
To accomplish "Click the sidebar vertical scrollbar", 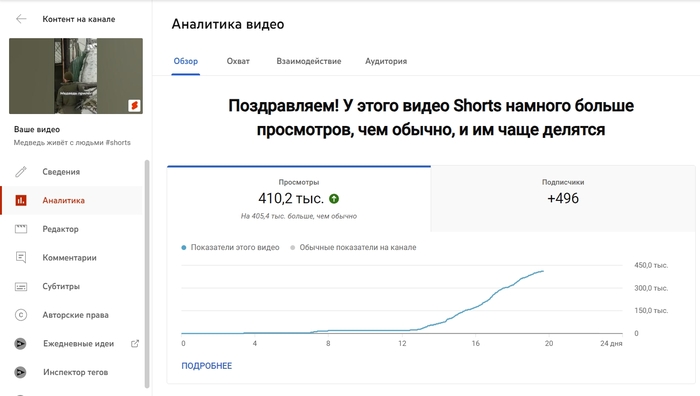I will point(147,274).
